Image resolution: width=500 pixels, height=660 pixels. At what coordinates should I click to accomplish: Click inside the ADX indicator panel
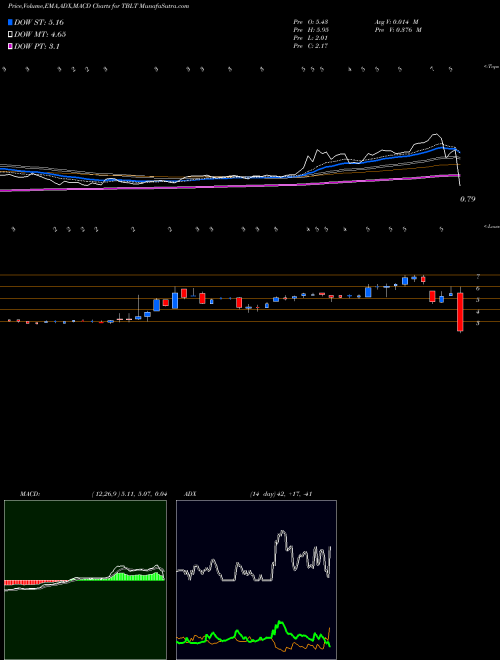[256, 580]
